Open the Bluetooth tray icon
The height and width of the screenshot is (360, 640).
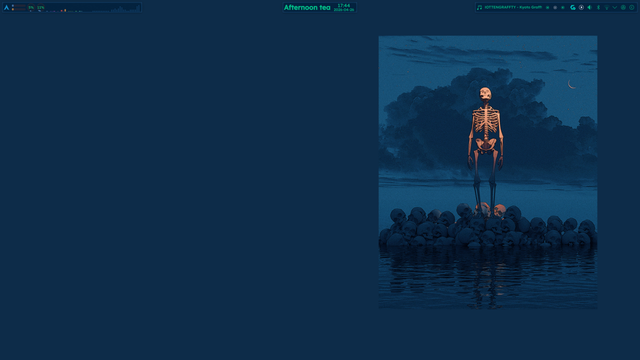598,7
